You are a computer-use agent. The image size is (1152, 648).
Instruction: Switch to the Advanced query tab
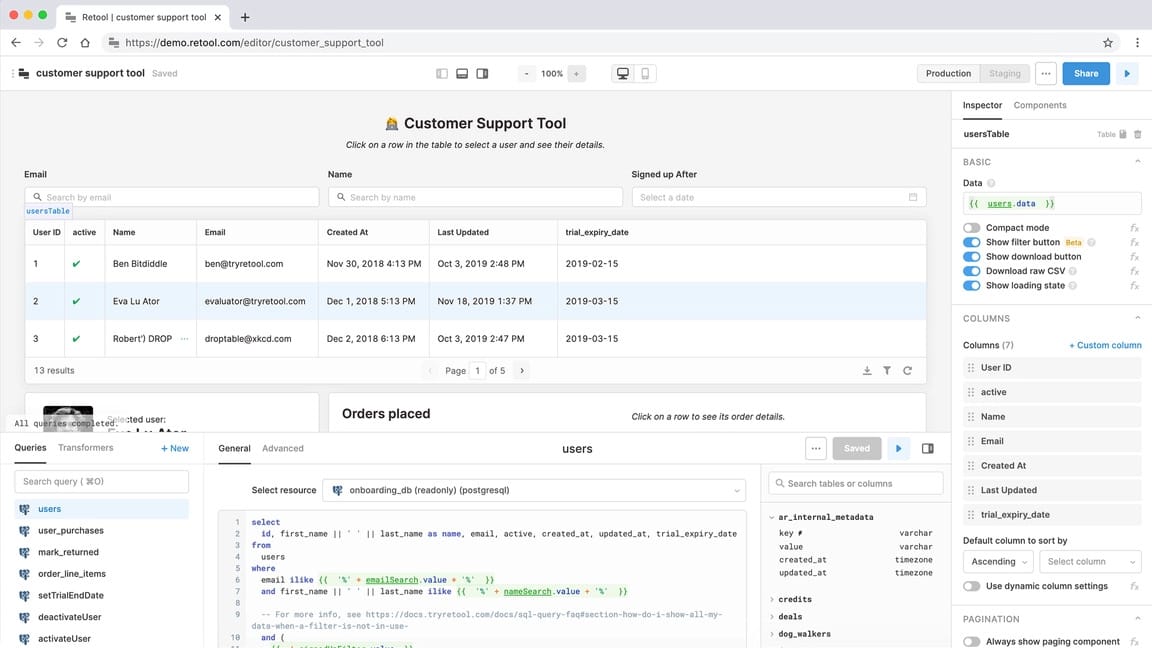[282, 448]
